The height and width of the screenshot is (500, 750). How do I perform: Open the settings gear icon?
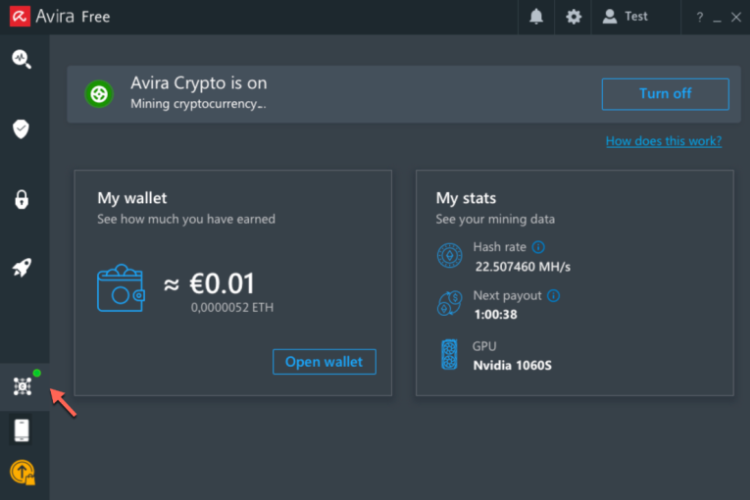pyautogui.click(x=573, y=17)
